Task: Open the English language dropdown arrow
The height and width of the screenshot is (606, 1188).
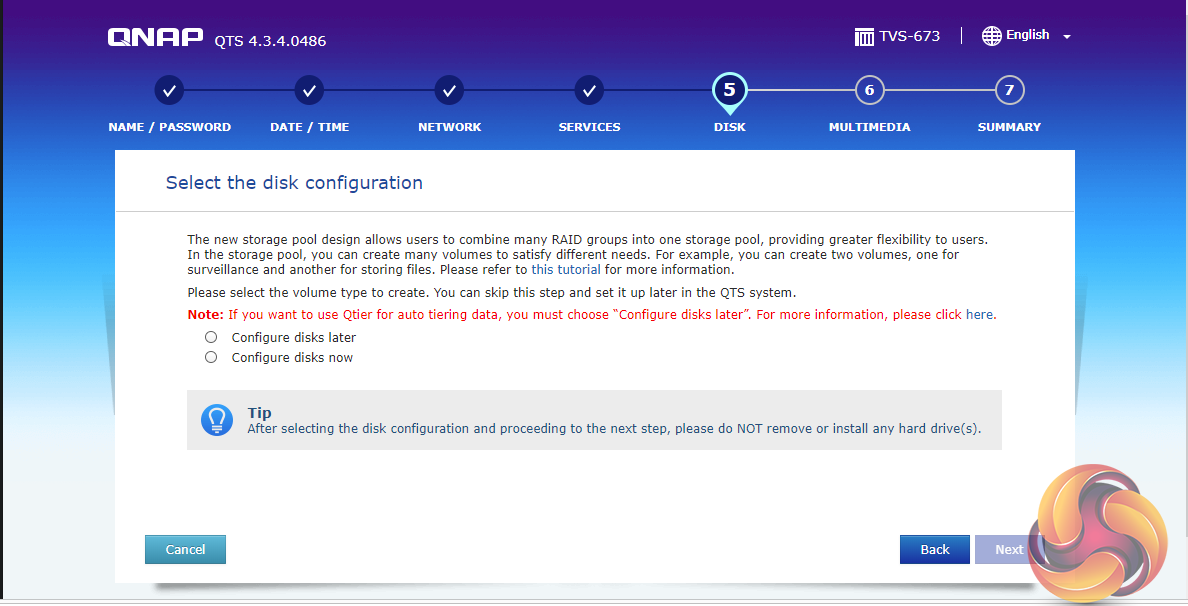Action: pos(1067,36)
